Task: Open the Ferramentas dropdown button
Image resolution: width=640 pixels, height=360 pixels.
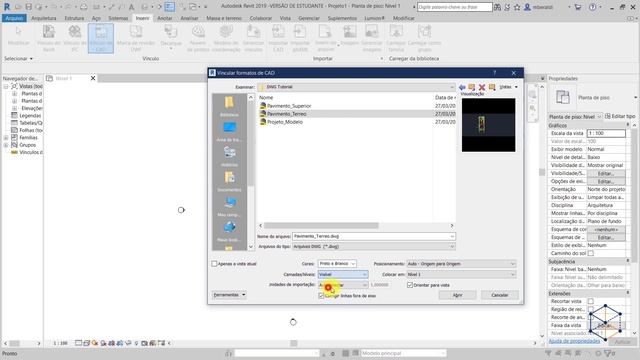Action: point(229,295)
